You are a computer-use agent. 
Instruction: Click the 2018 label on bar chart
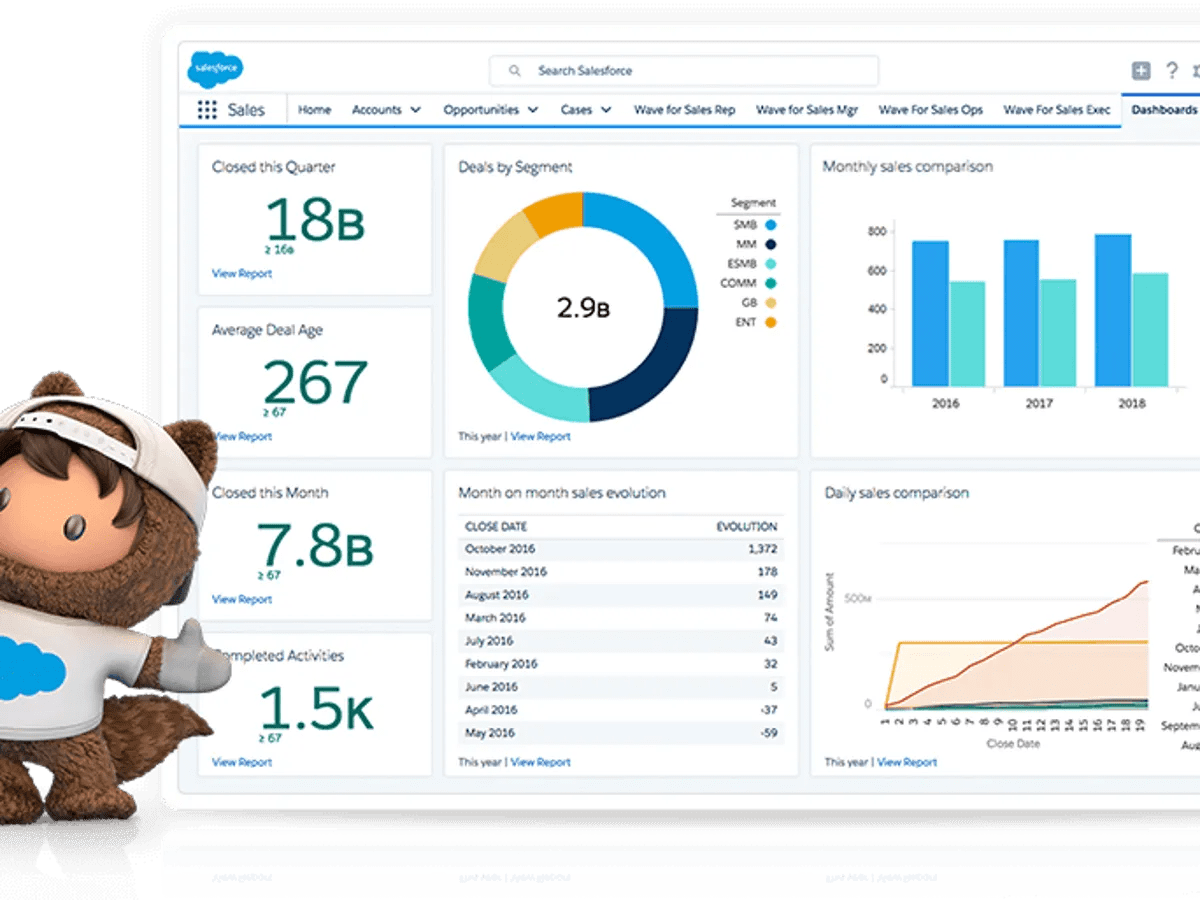tap(1132, 404)
